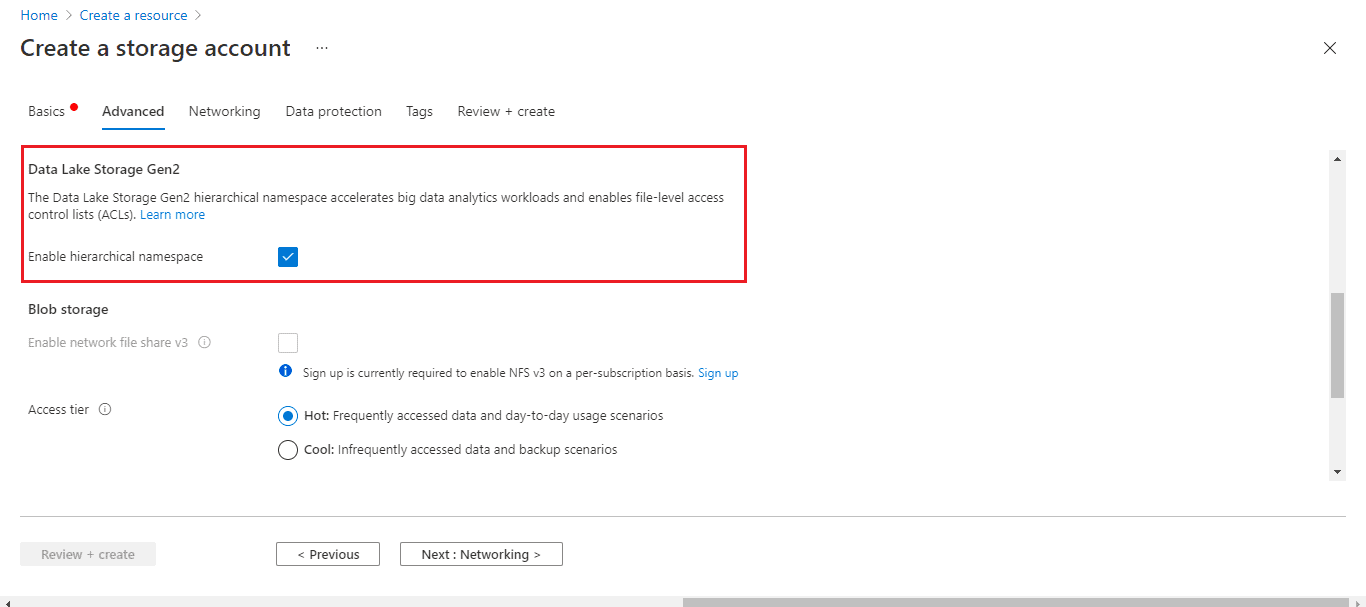
Task: Click the horizontal scrollbar right arrow
Action: coord(1359,602)
